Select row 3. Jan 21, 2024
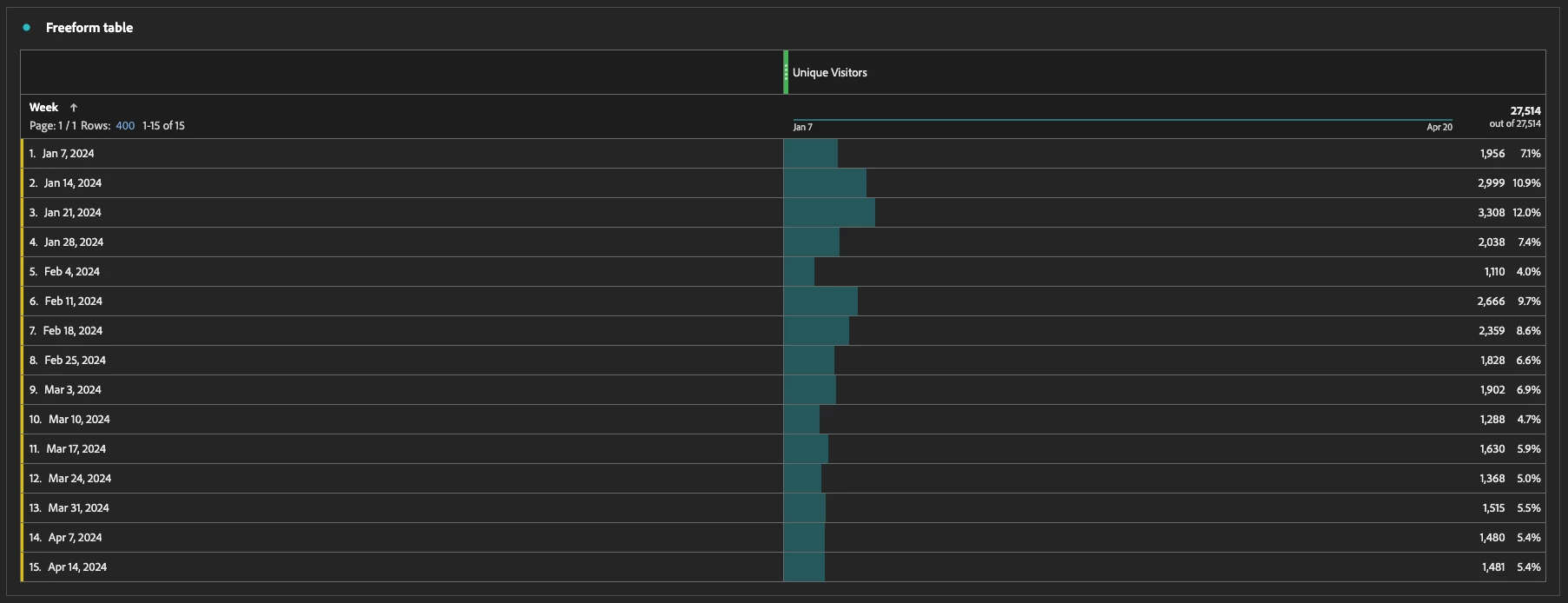The height and width of the screenshot is (603, 1568). point(402,213)
